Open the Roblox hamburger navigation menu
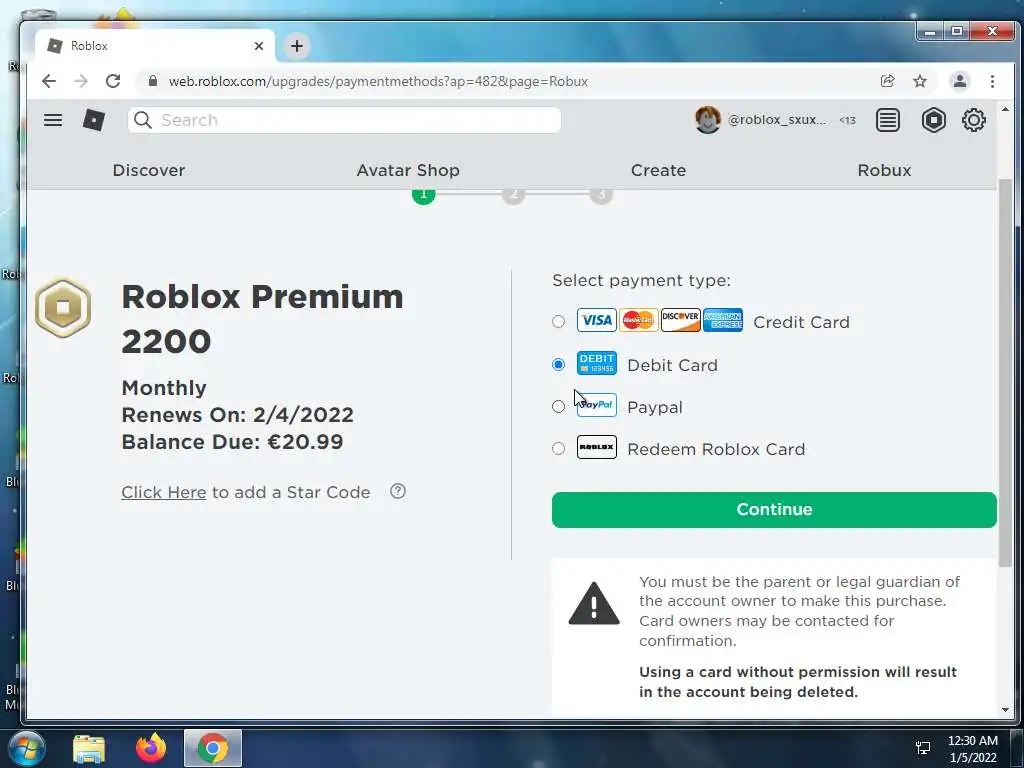The image size is (1024, 768). (x=53, y=120)
